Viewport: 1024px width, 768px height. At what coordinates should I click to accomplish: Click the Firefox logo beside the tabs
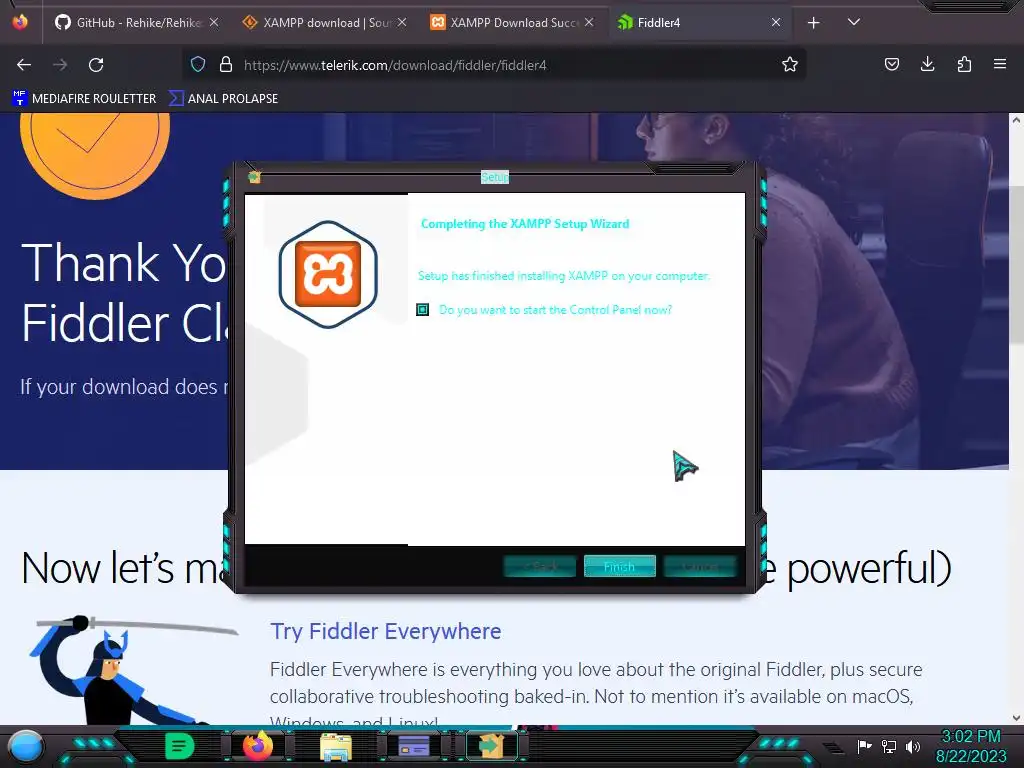[20, 22]
